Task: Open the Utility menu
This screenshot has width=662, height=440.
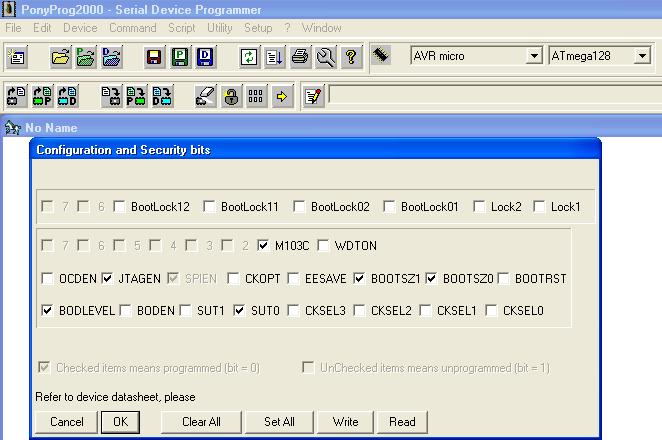Action: (220, 28)
